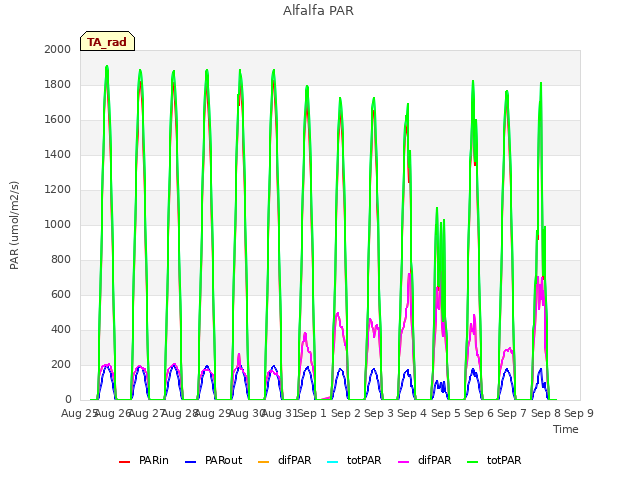Toggle cyan totPAR legend entry
The height and width of the screenshot is (480, 640).
(354, 460)
